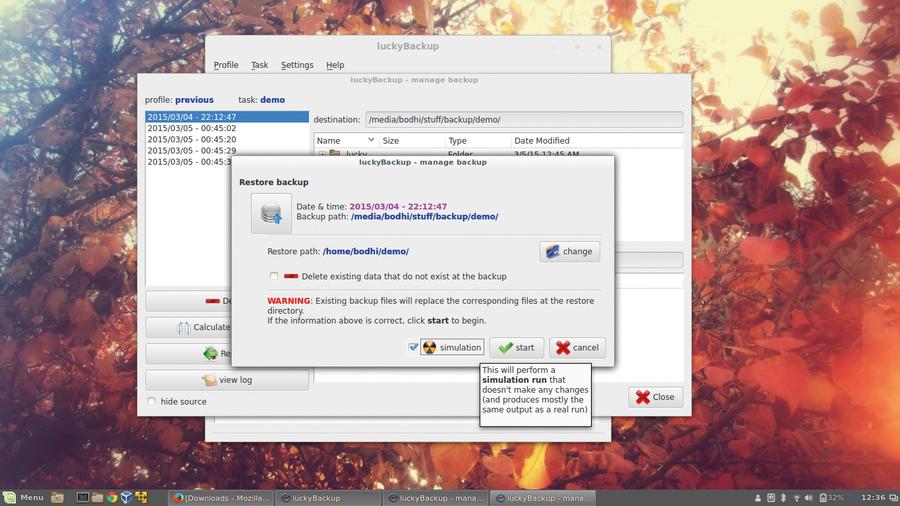Toggle the hide source checkbox
Image resolution: width=900 pixels, height=506 pixels.
pos(152,402)
